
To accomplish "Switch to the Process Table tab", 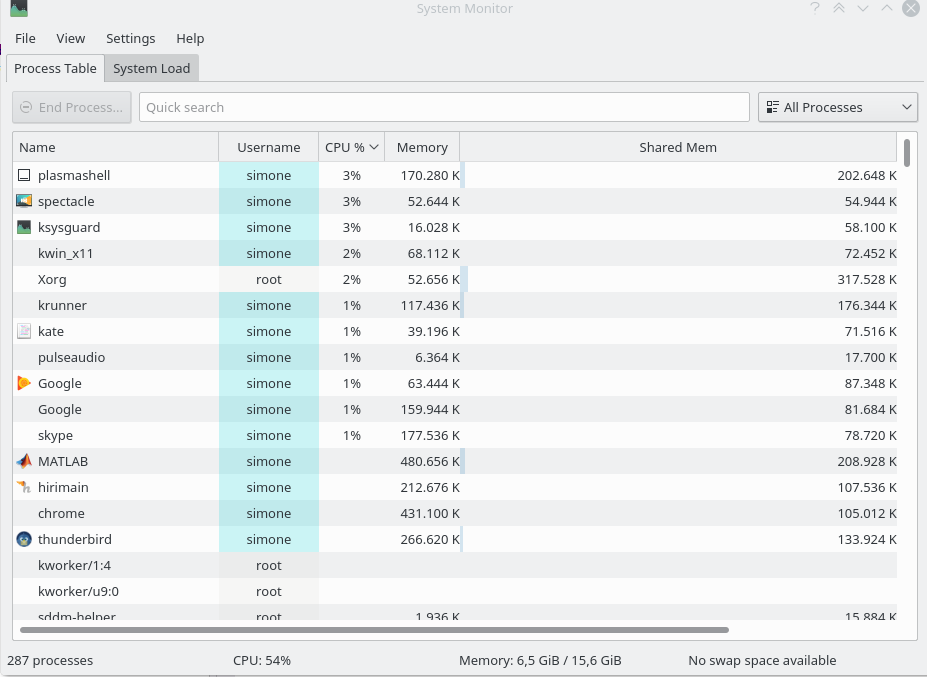I will click(55, 68).
